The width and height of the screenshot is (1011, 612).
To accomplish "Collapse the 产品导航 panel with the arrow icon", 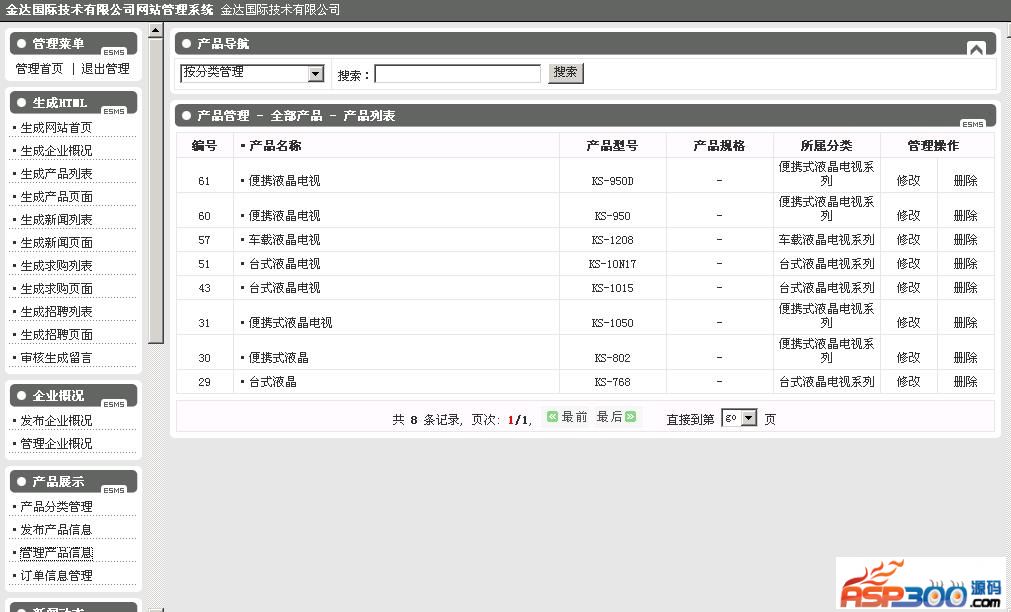I will coord(976,48).
